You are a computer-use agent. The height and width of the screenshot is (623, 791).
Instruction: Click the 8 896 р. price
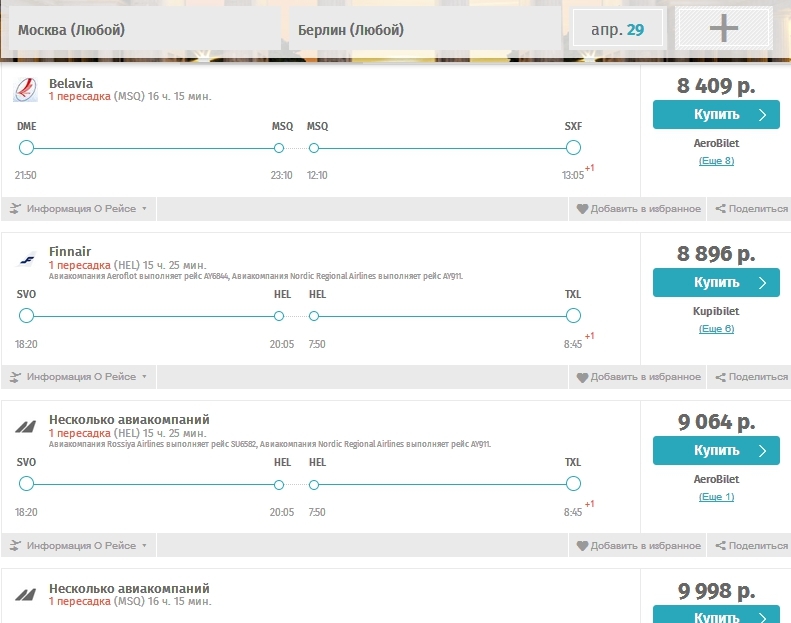[x=716, y=254]
